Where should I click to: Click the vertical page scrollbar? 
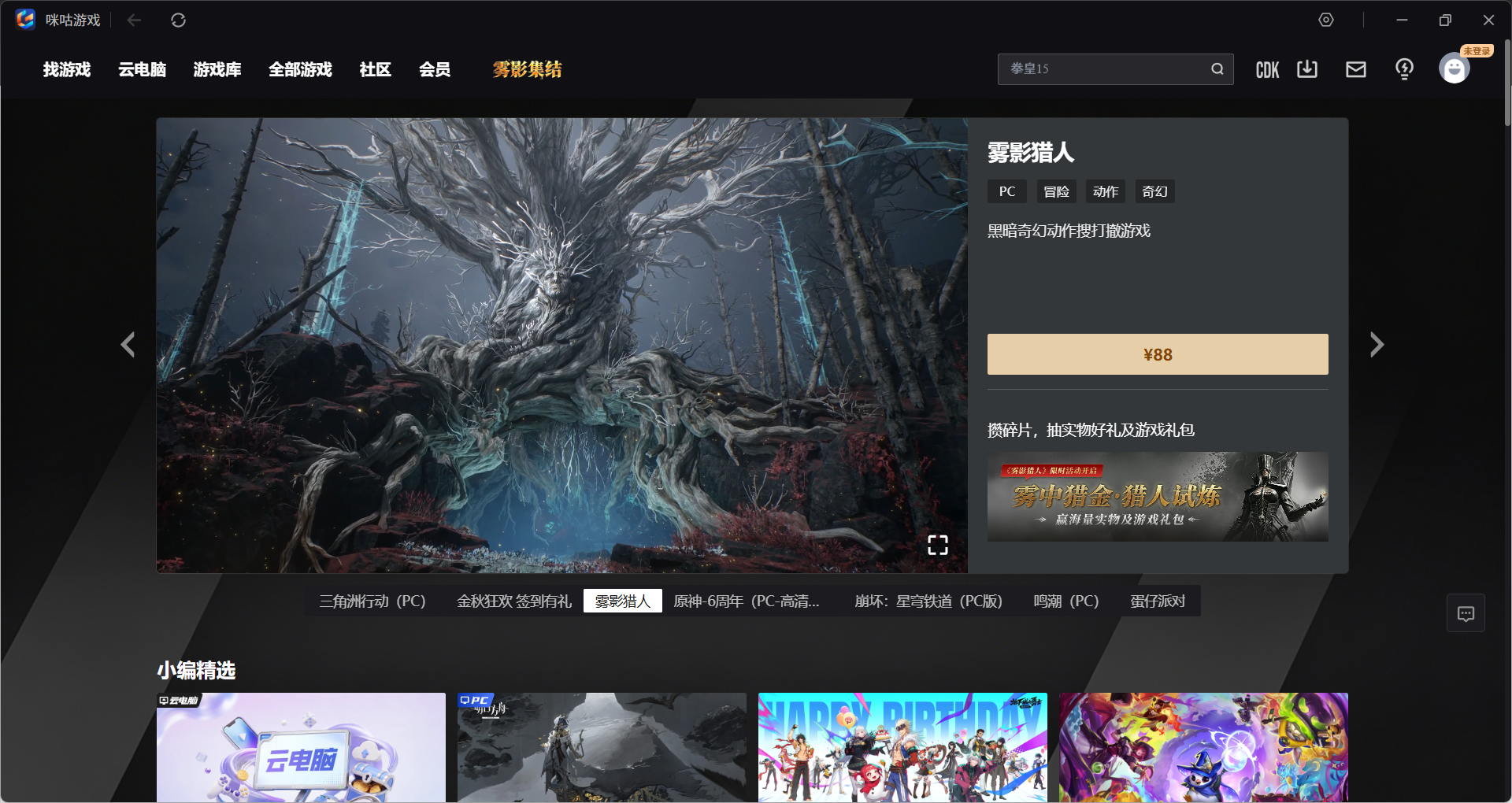point(1507,83)
